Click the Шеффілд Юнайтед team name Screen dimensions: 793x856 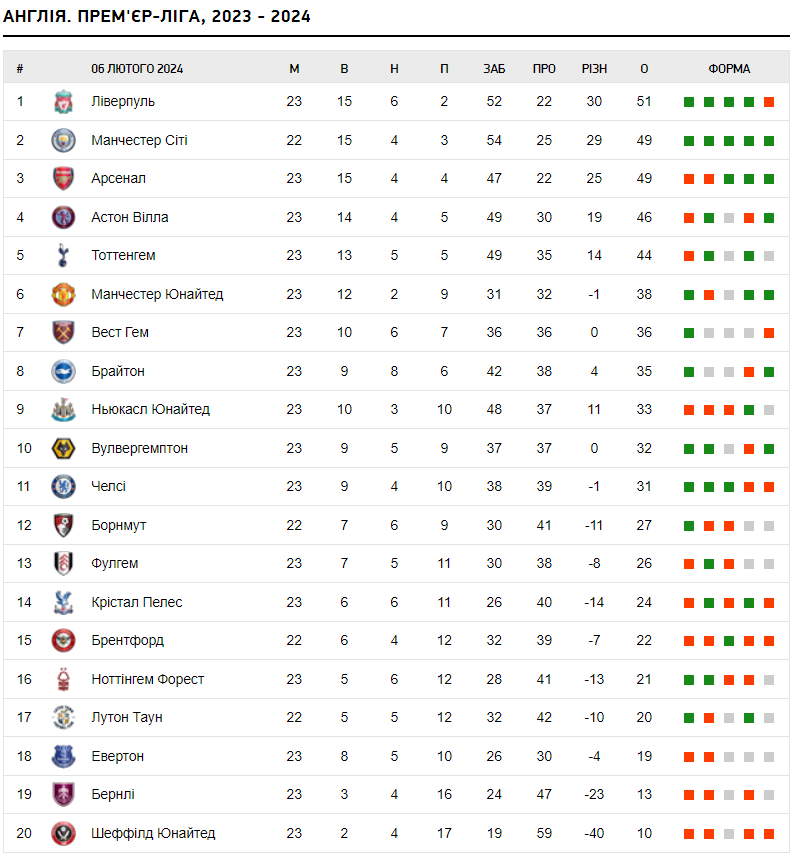coord(153,833)
